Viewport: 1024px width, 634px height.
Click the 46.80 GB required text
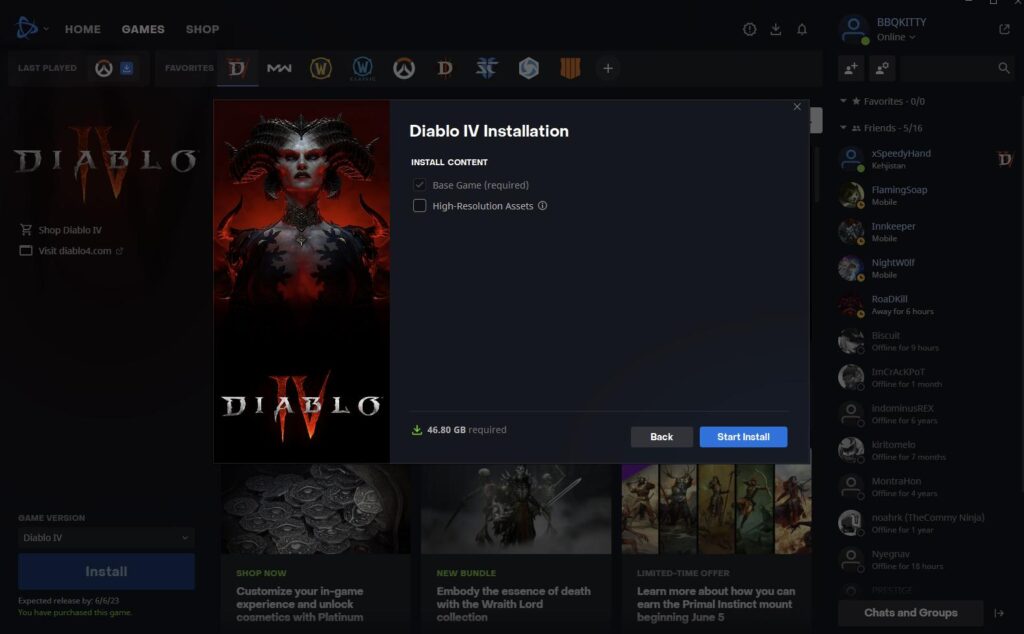[x=466, y=430]
